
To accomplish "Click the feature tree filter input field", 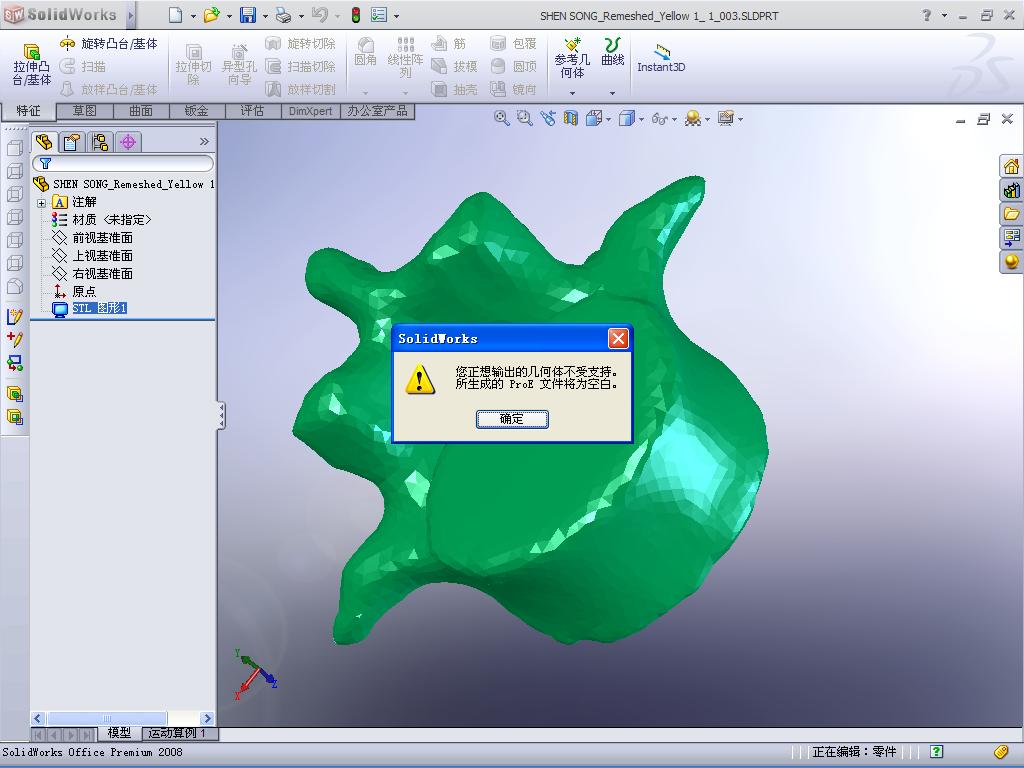I will pos(123,163).
